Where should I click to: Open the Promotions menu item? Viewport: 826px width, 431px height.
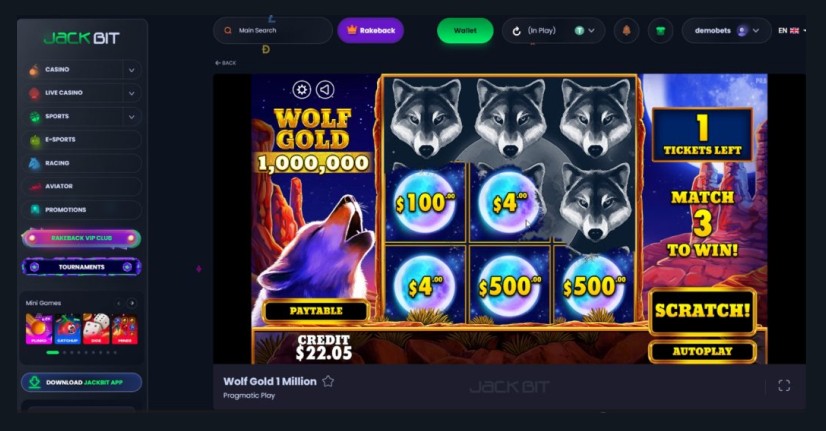coord(82,210)
